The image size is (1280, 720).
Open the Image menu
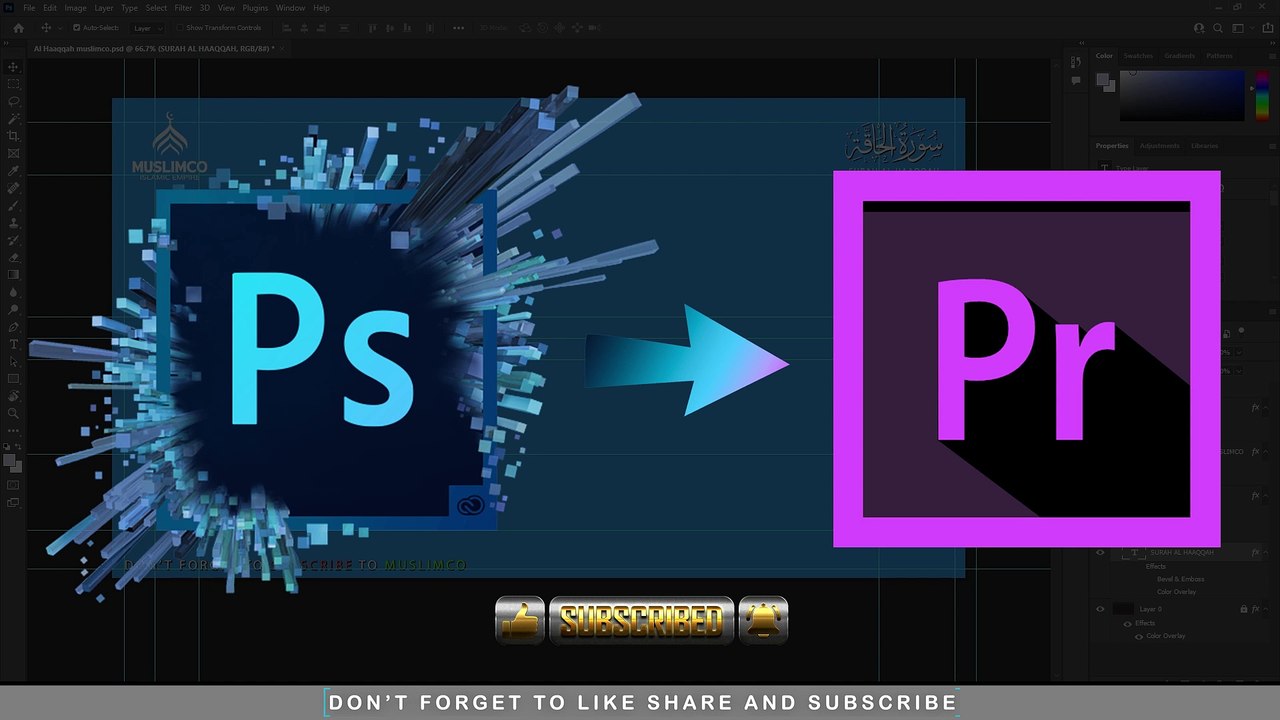[75, 8]
